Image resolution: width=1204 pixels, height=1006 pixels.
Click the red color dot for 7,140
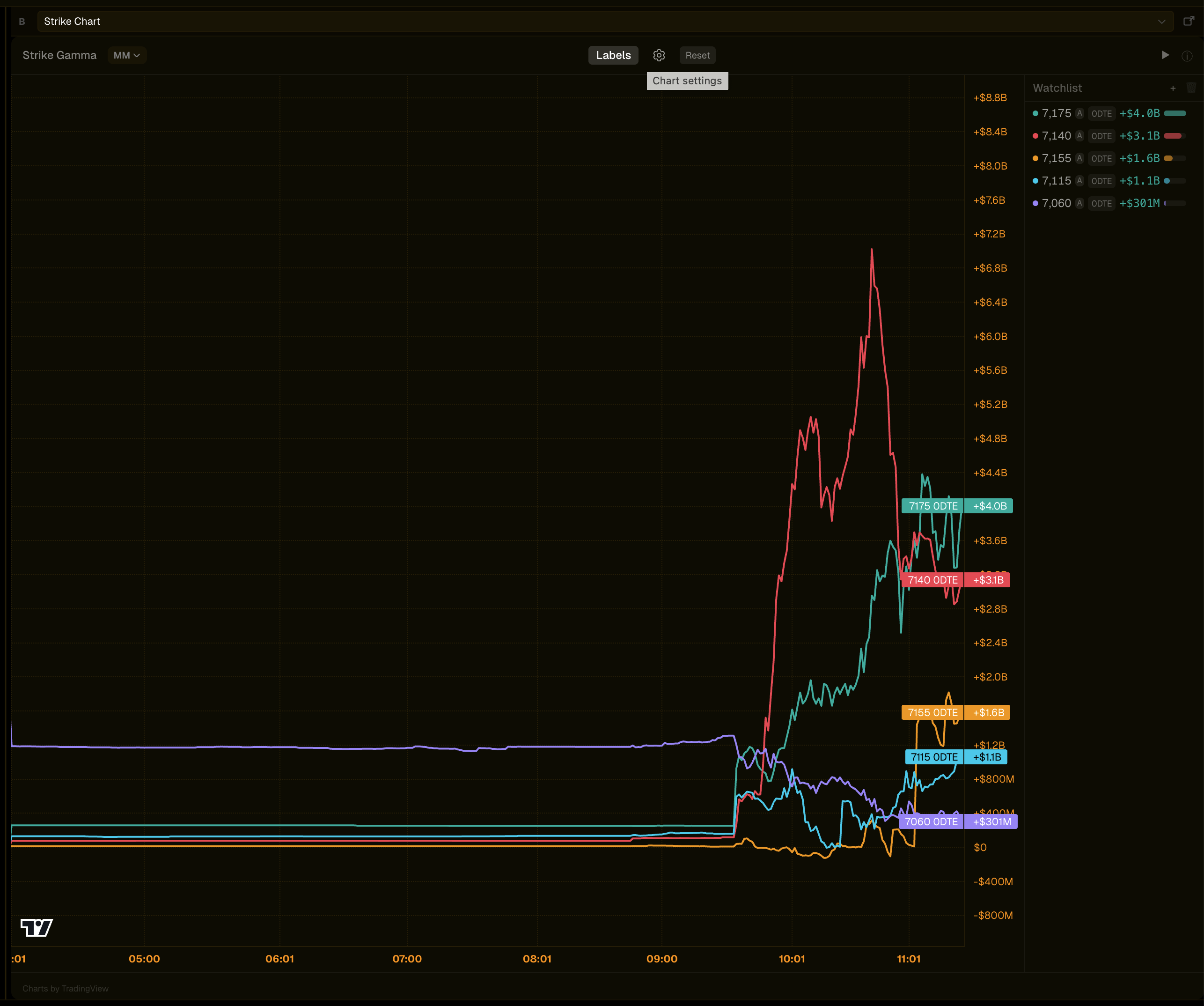pyautogui.click(x=1035, y=136)
